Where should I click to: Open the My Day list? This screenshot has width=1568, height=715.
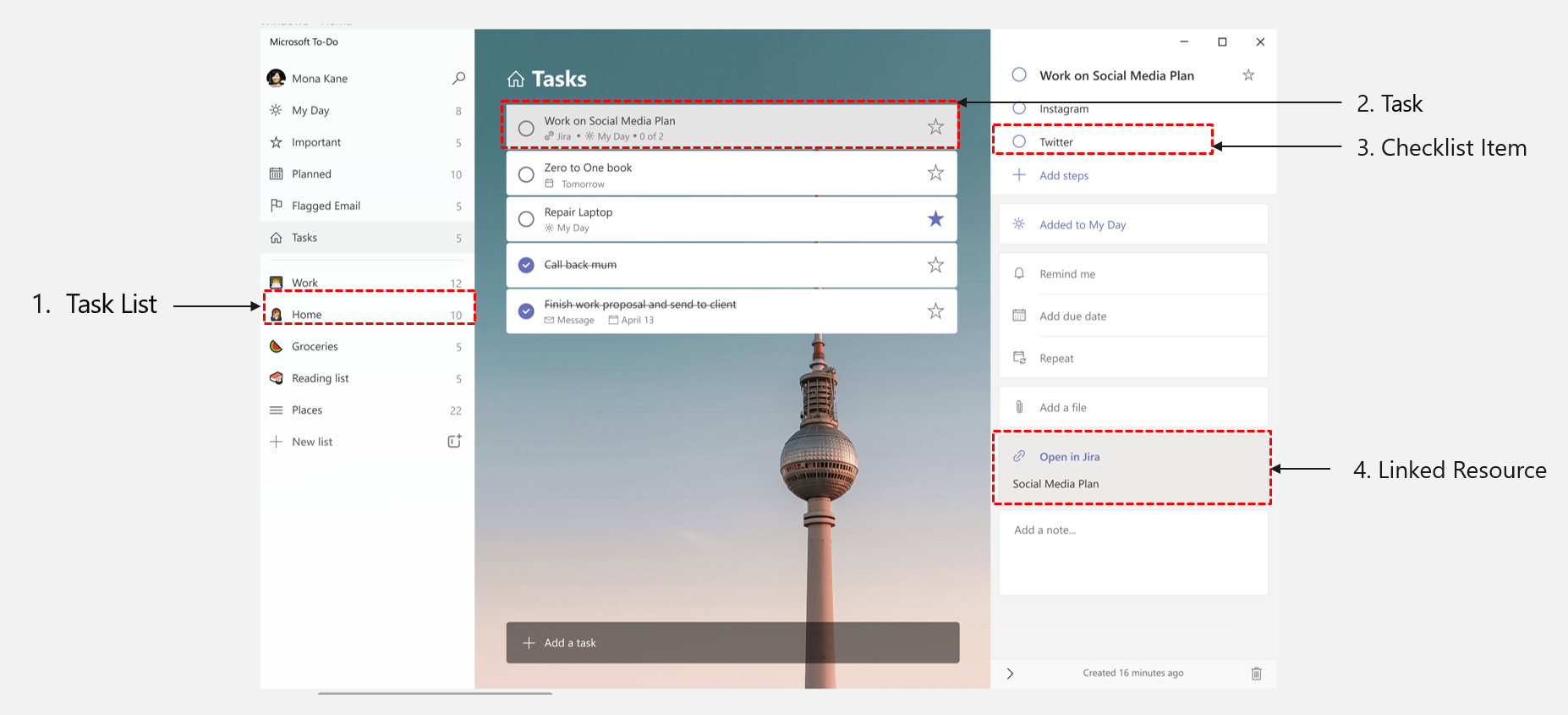310,111
